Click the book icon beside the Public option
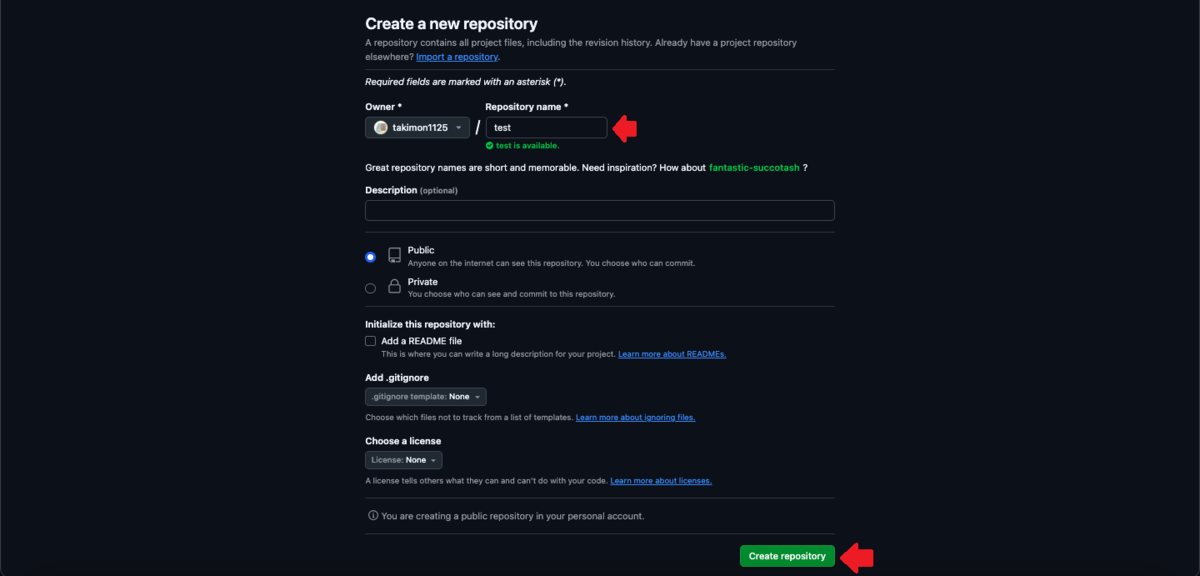This screenshot has height=576, width=1200. (394, 255)
